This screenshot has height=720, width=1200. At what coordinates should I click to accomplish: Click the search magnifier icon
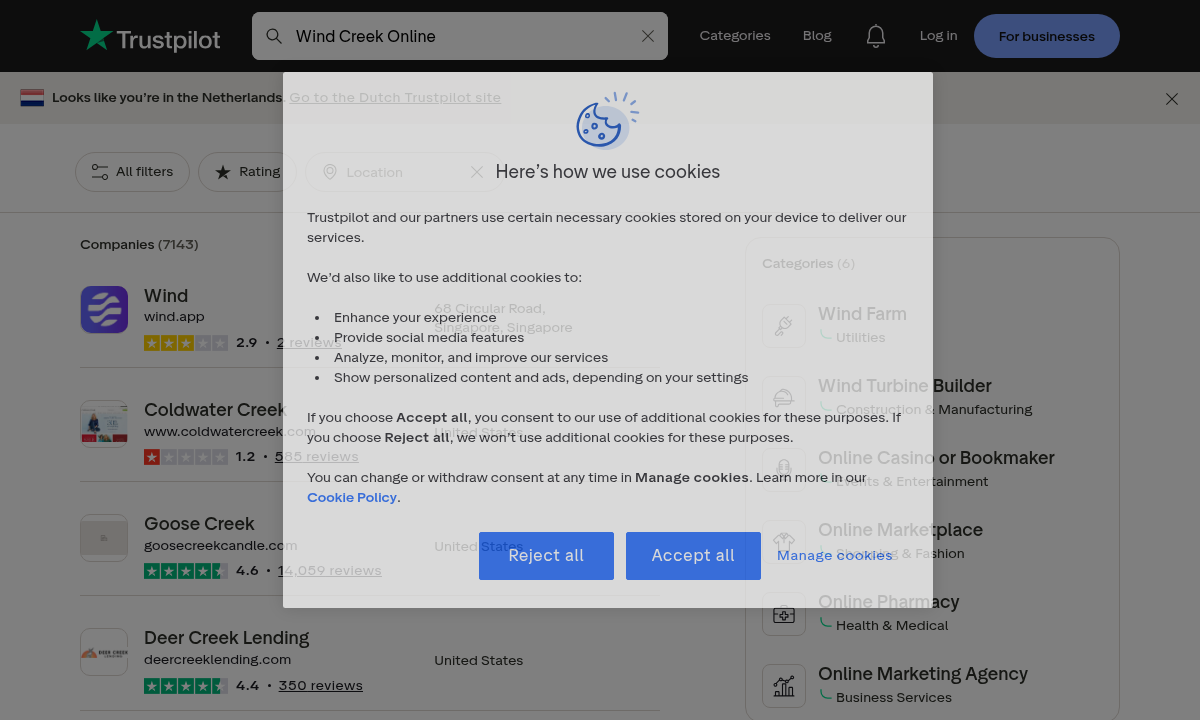tap(274, 36)
